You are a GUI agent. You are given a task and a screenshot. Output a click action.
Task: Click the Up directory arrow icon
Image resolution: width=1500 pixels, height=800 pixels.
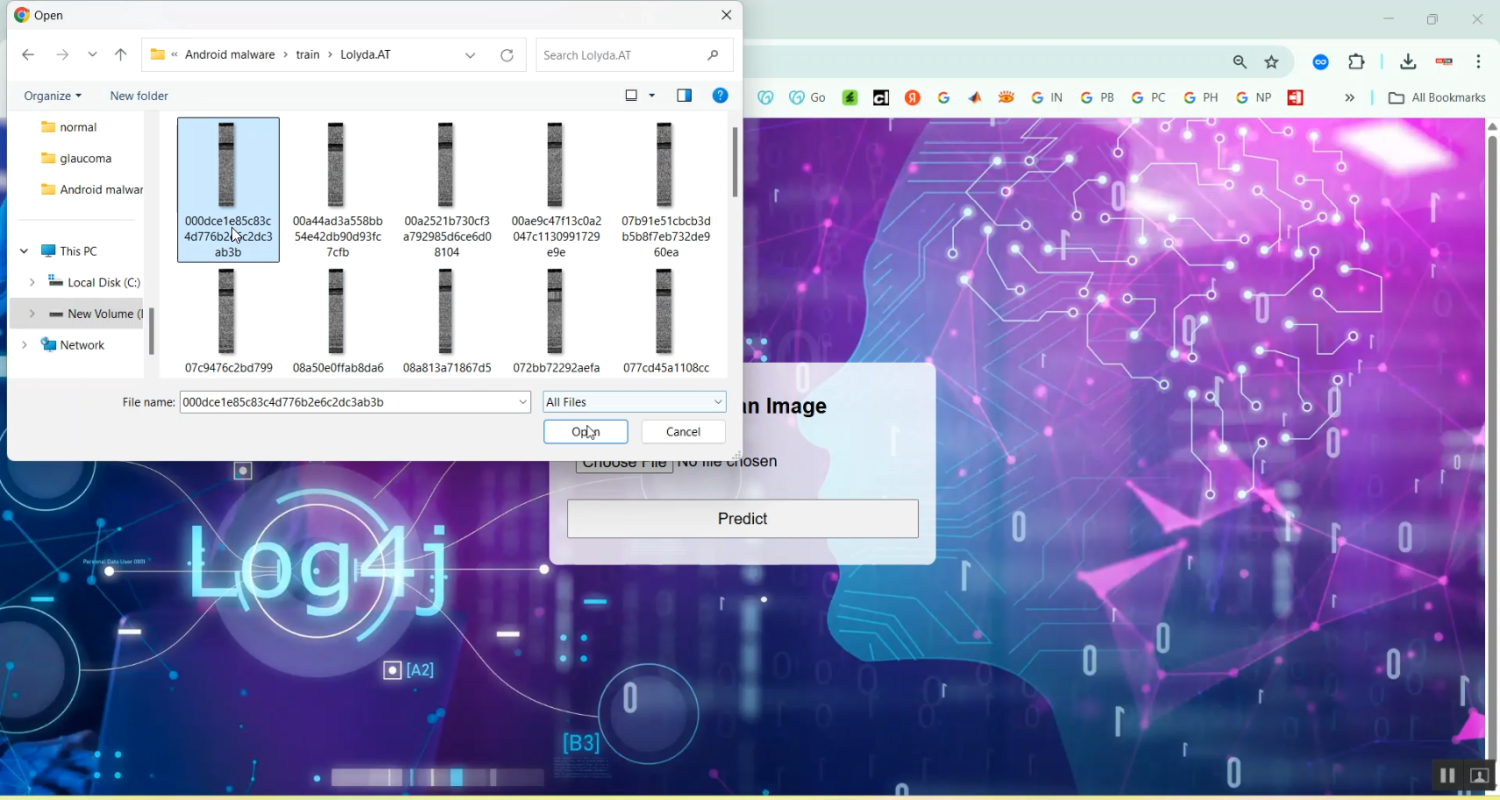pos(121,55)
